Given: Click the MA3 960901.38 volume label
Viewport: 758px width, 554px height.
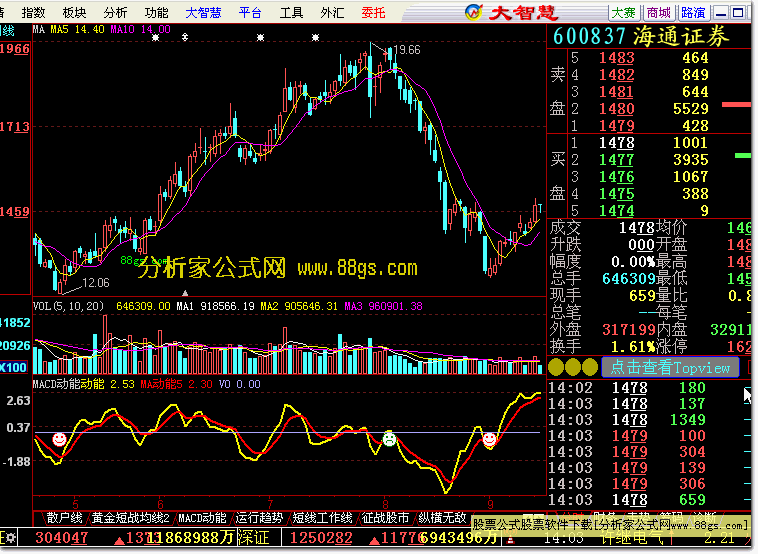Looking at the screenshot, I should pos(383,306).
